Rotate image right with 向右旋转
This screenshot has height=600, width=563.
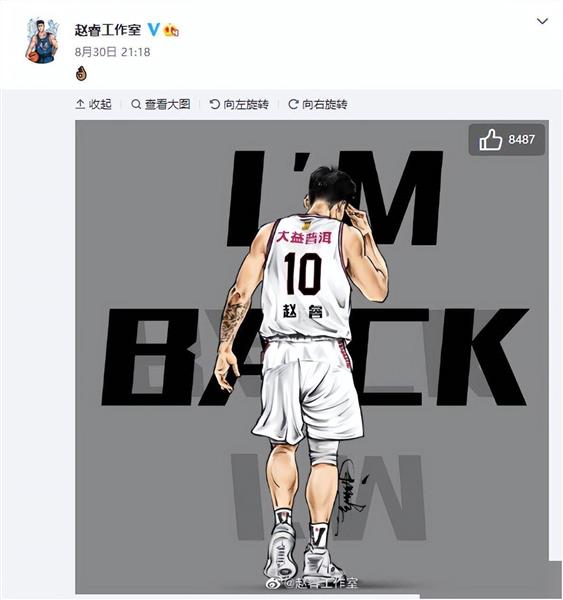[x=318, y=104]
